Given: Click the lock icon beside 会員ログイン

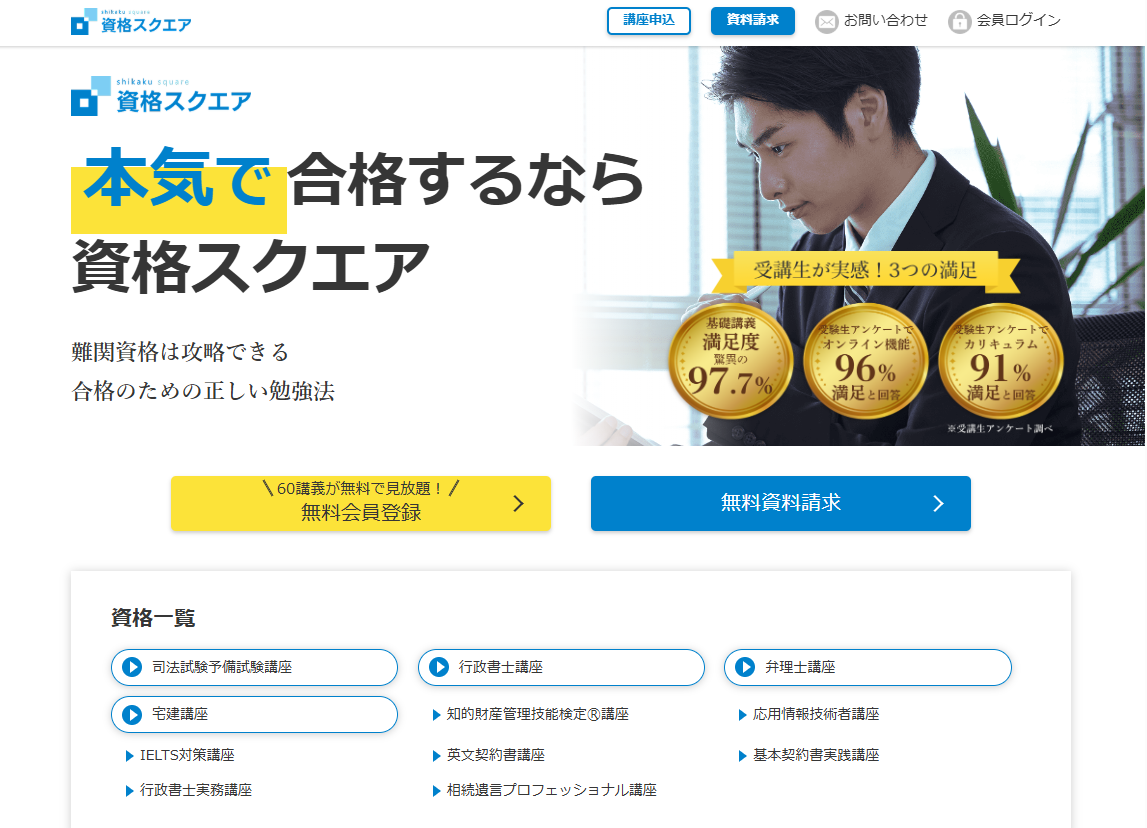Looking at the screenshot, I should 959,22.
